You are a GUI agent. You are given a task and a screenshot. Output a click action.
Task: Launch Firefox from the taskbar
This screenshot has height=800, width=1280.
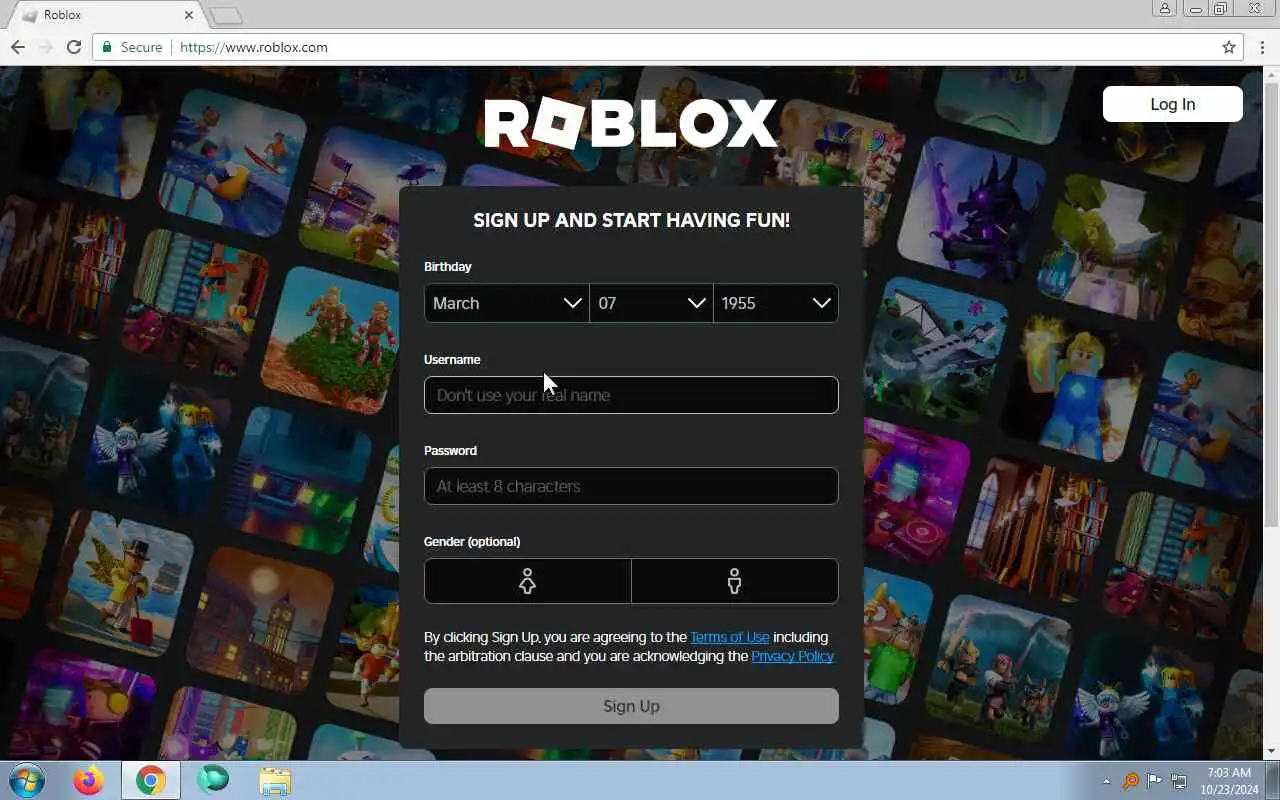[x=88, y=780]
